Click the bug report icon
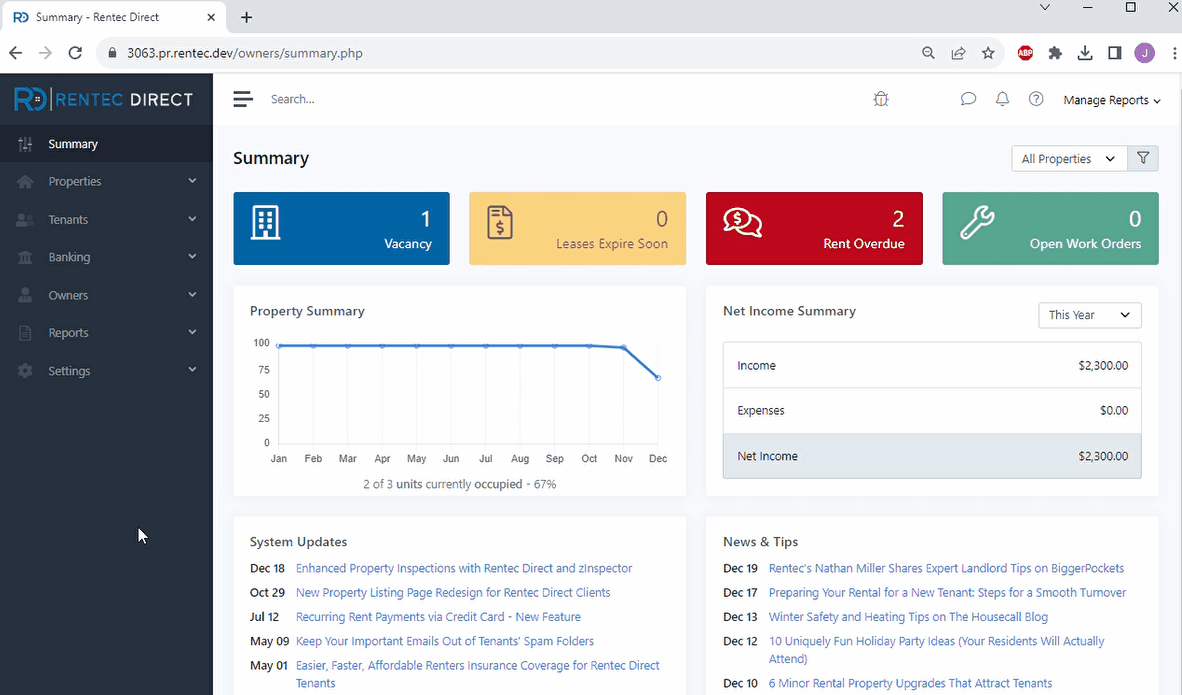 [880, 99]
